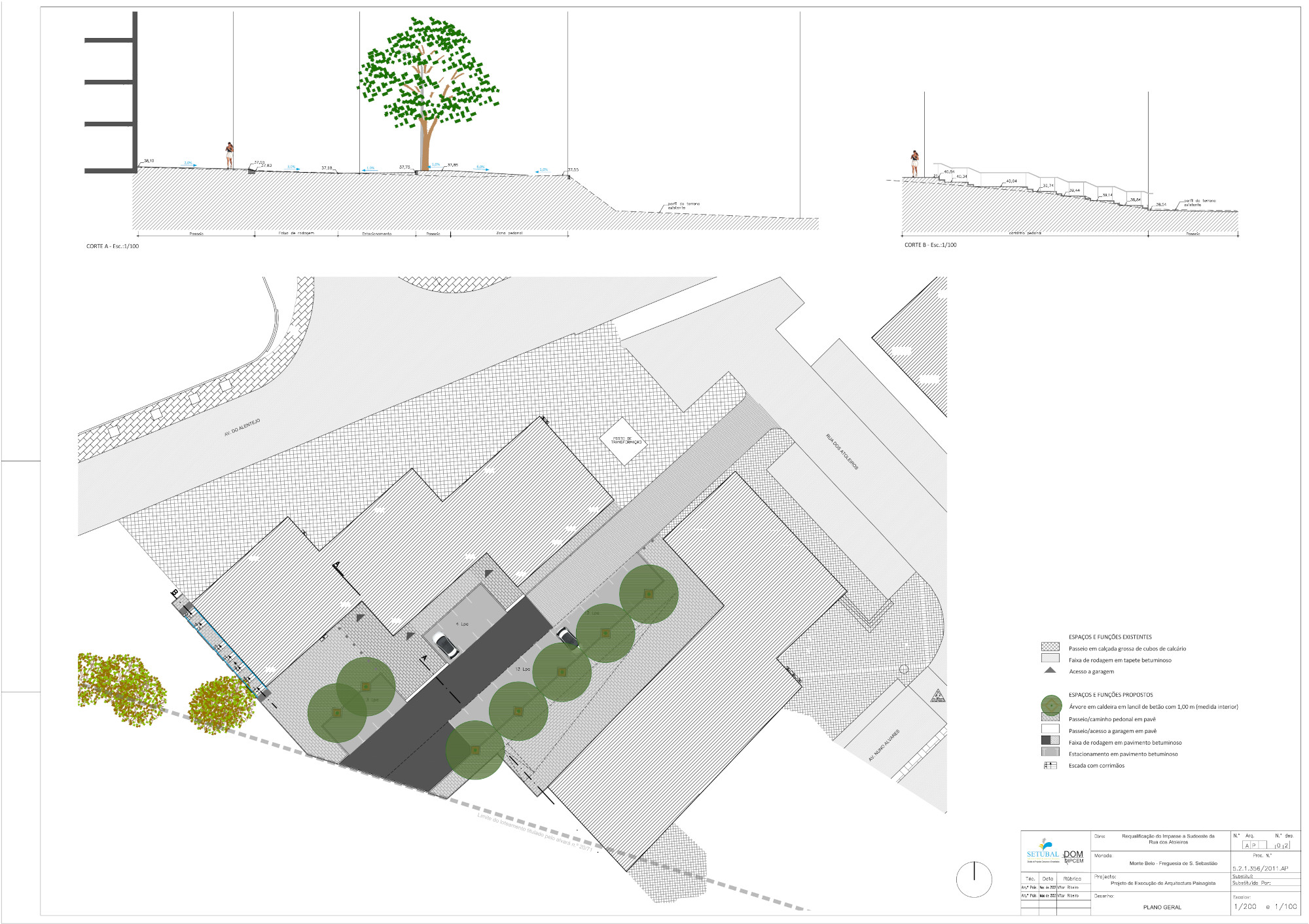Click the garage access triangle legend icon
Image resolution: width=1309 pixels, height=924 pixels.
(x=1050, y=671)
